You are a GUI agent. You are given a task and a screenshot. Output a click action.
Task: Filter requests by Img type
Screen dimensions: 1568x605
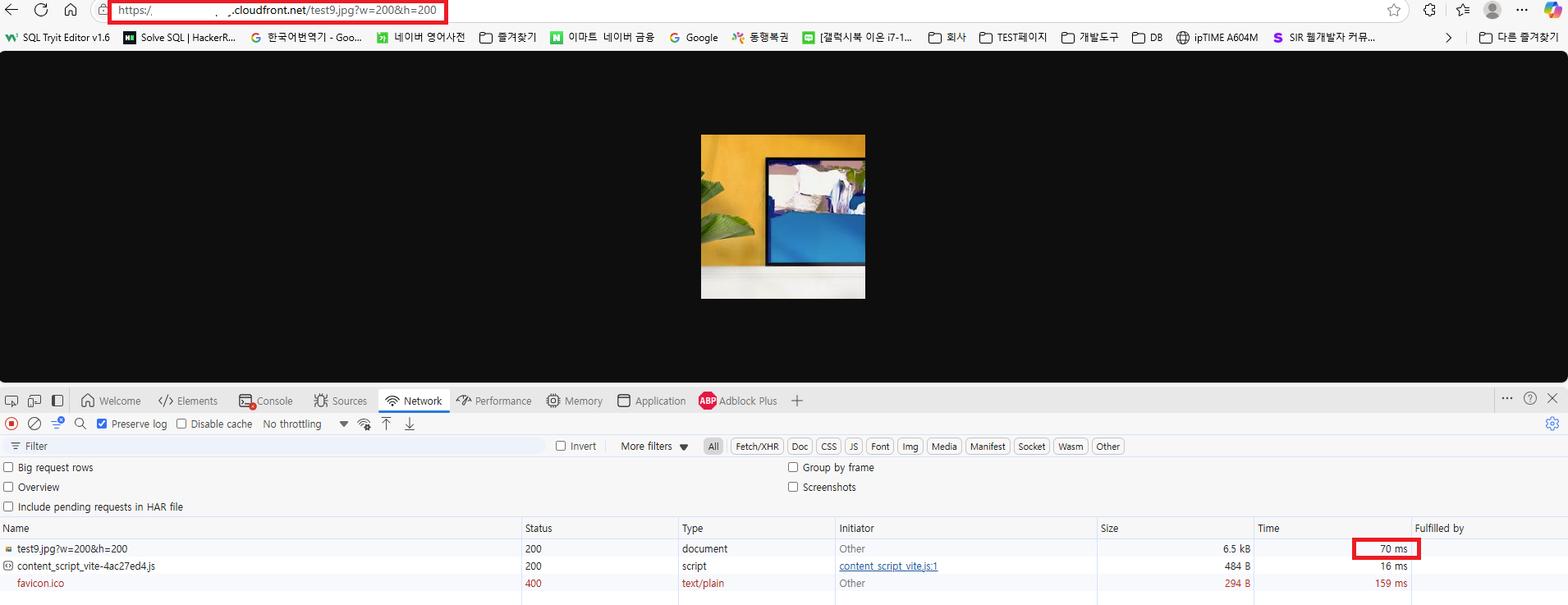point(910,447)
